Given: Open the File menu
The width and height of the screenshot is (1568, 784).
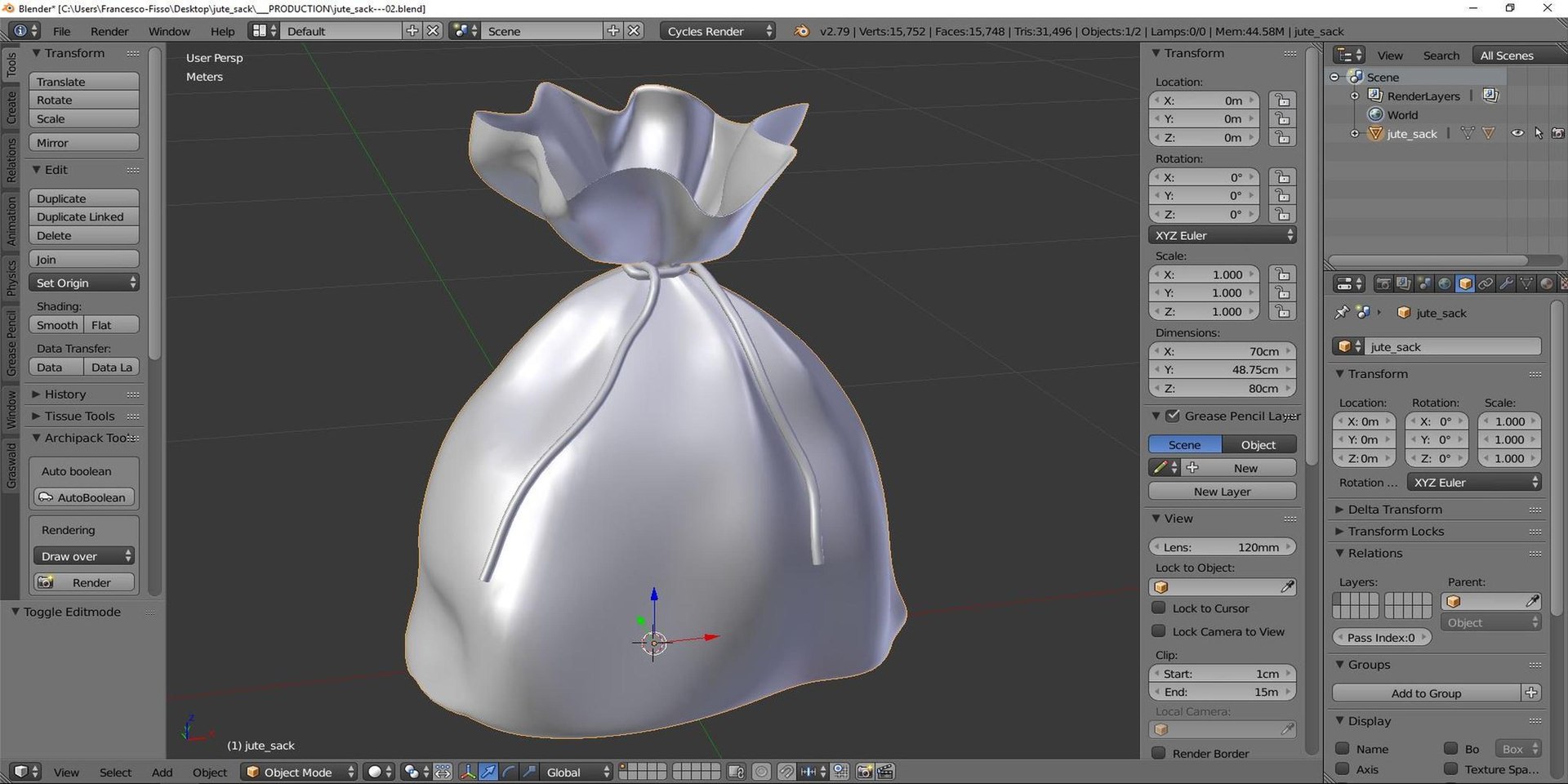Looking at the screenshot, I should 62,31.
